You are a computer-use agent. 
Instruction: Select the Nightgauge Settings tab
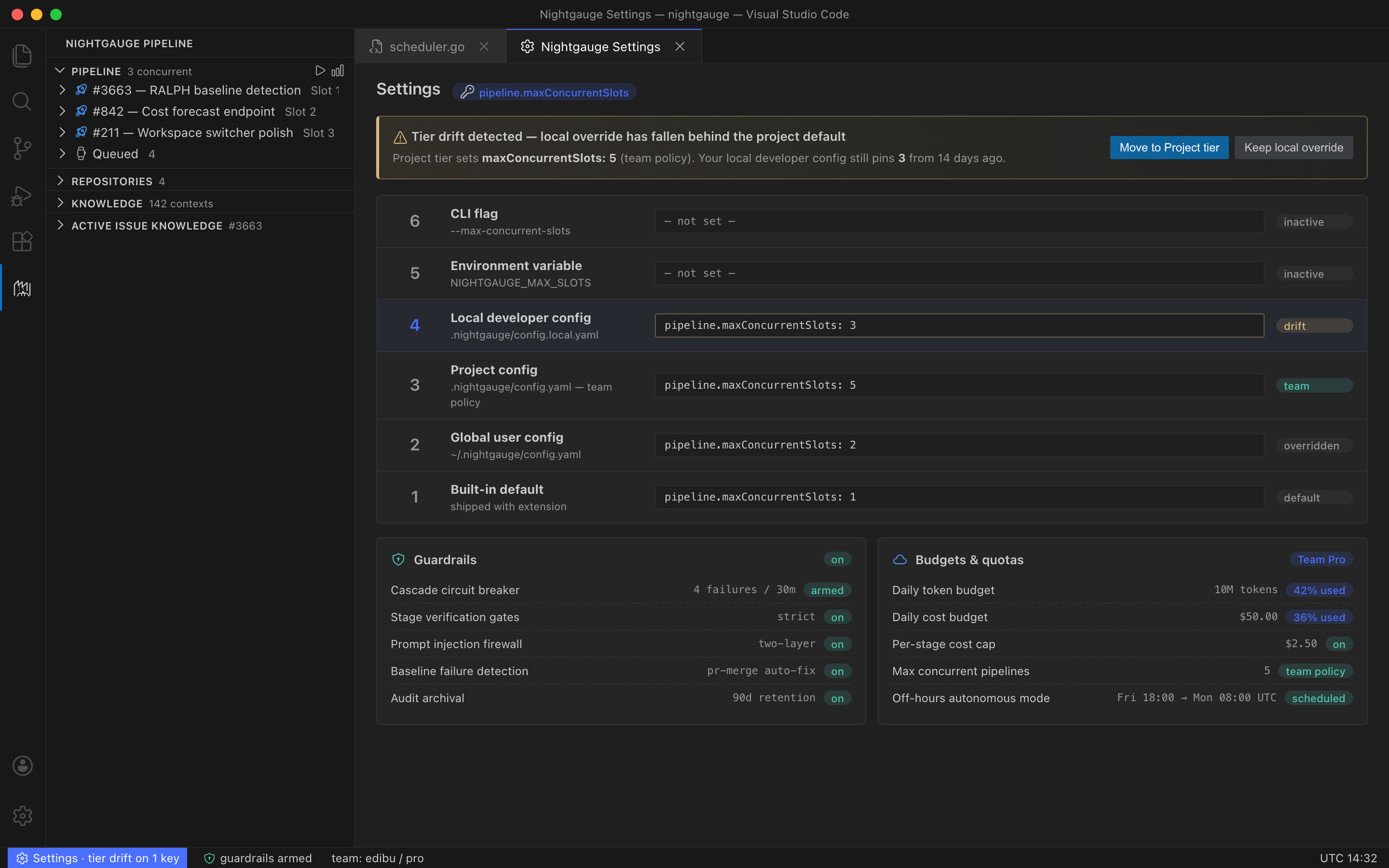click(603, 46)
